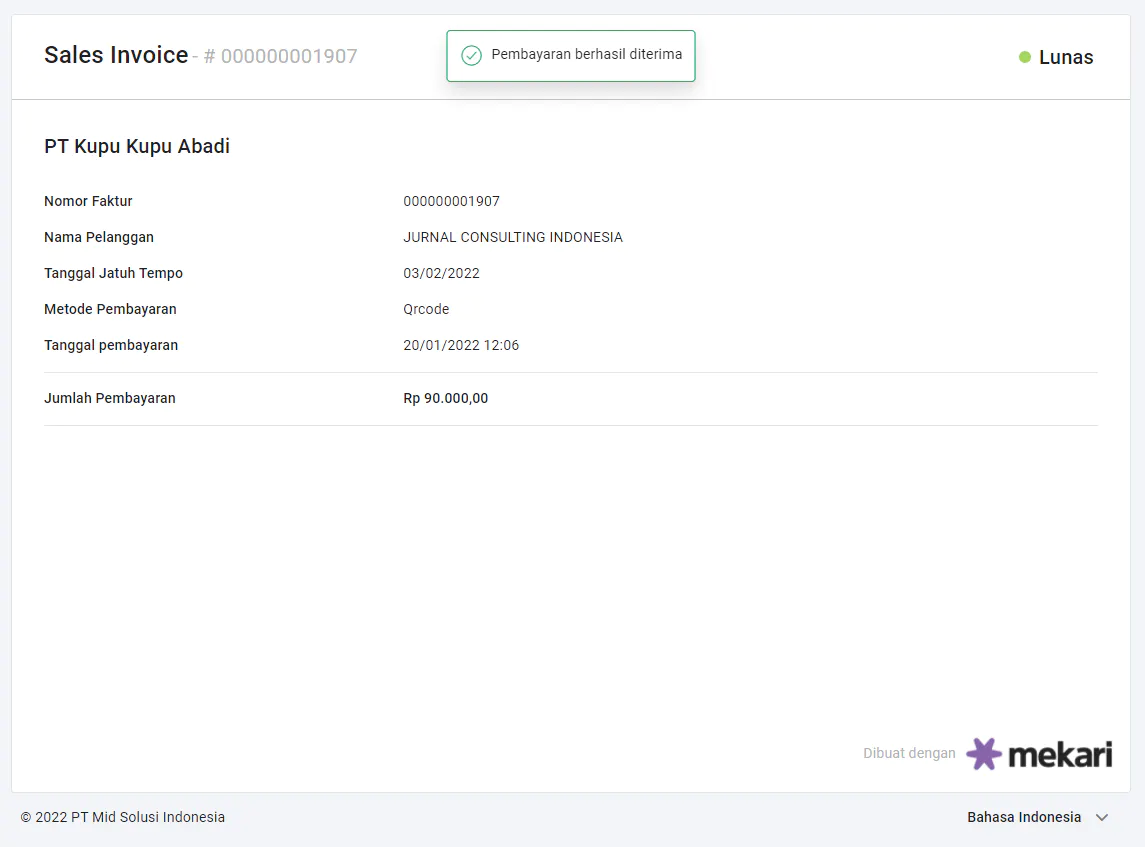This screenshot has height=847, width=1145.
Task: Click customer name JURNAL CONSULTING INDONESIA
Action: [513, 237]
